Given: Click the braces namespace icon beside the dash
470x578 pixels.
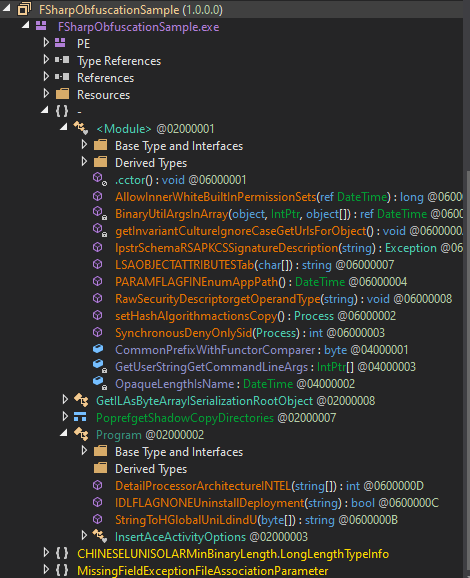Looking at the screenshot, I should click(x=62, y=111).
